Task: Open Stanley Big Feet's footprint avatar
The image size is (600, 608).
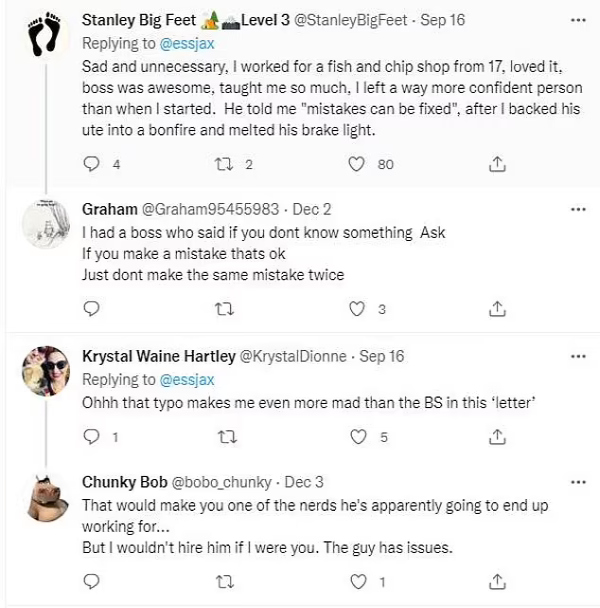Action: (x=44, y=38)
